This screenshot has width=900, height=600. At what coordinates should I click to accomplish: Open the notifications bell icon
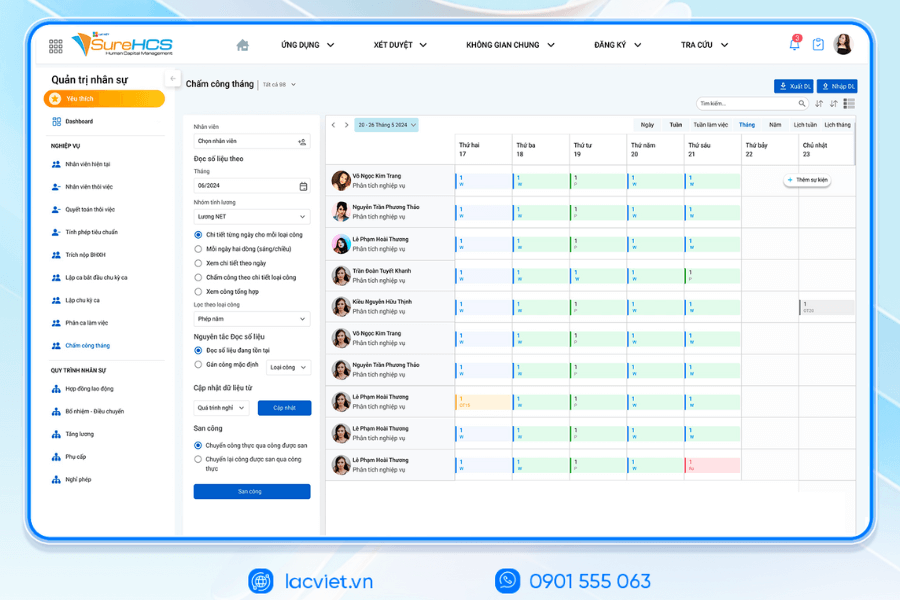click(794, 45)
